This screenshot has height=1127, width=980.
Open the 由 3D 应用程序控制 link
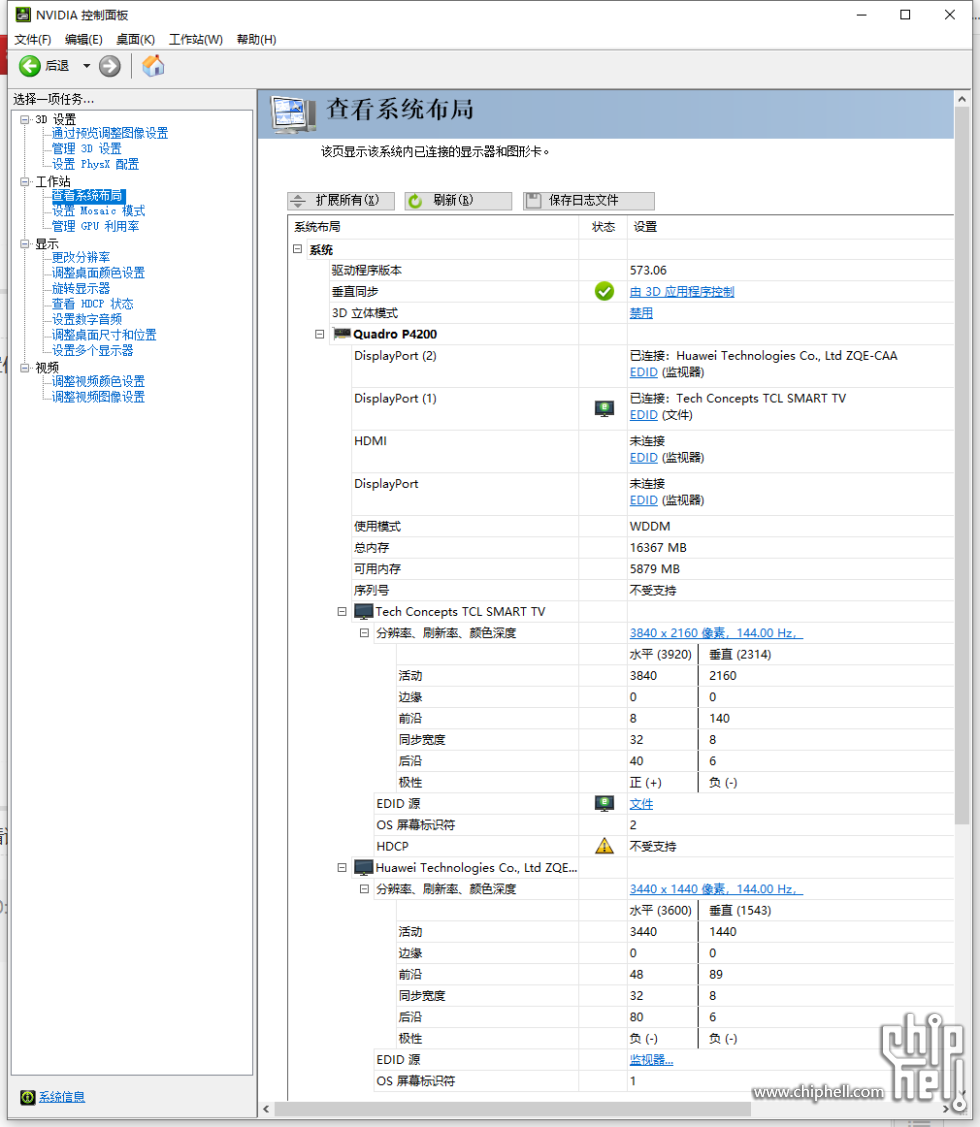click(x=682, y=291)
